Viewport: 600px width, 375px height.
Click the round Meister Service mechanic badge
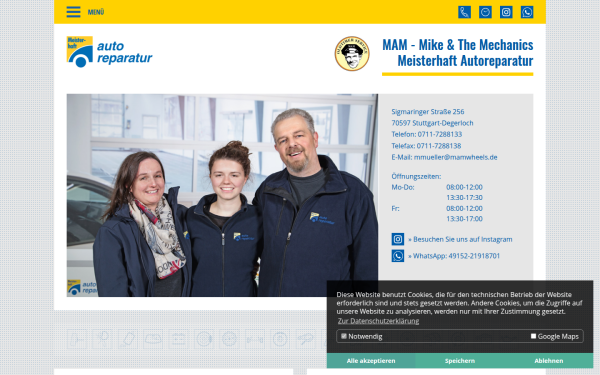click(x=352, y=54)
